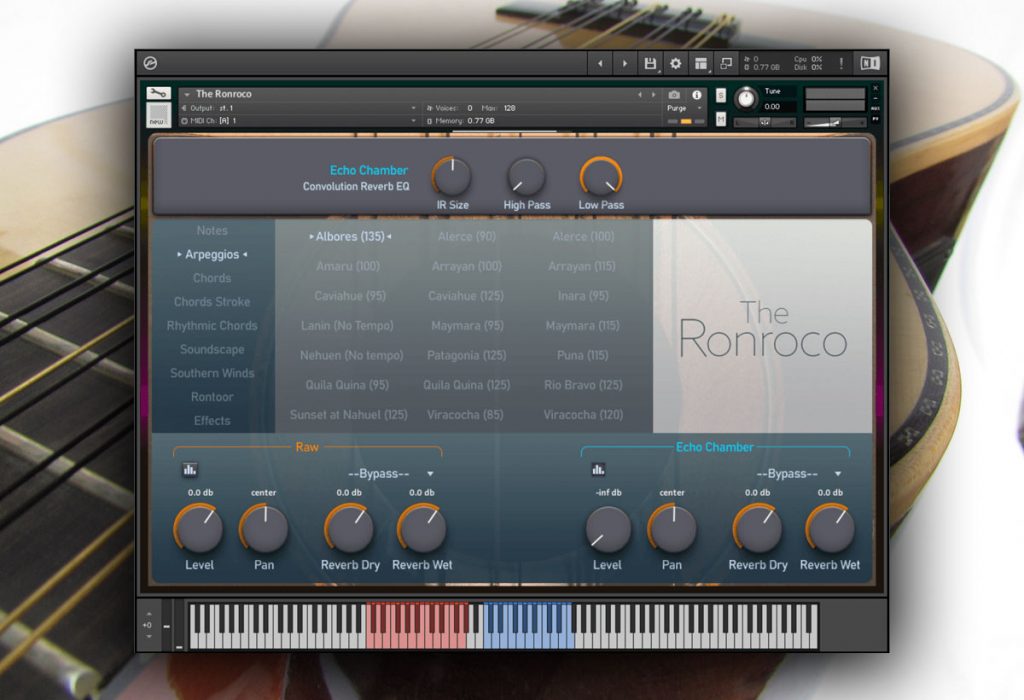The height and width of the screenshot is (700, 1024).
Task: Click the Tune knob
Action: click(x=746, y=99)
